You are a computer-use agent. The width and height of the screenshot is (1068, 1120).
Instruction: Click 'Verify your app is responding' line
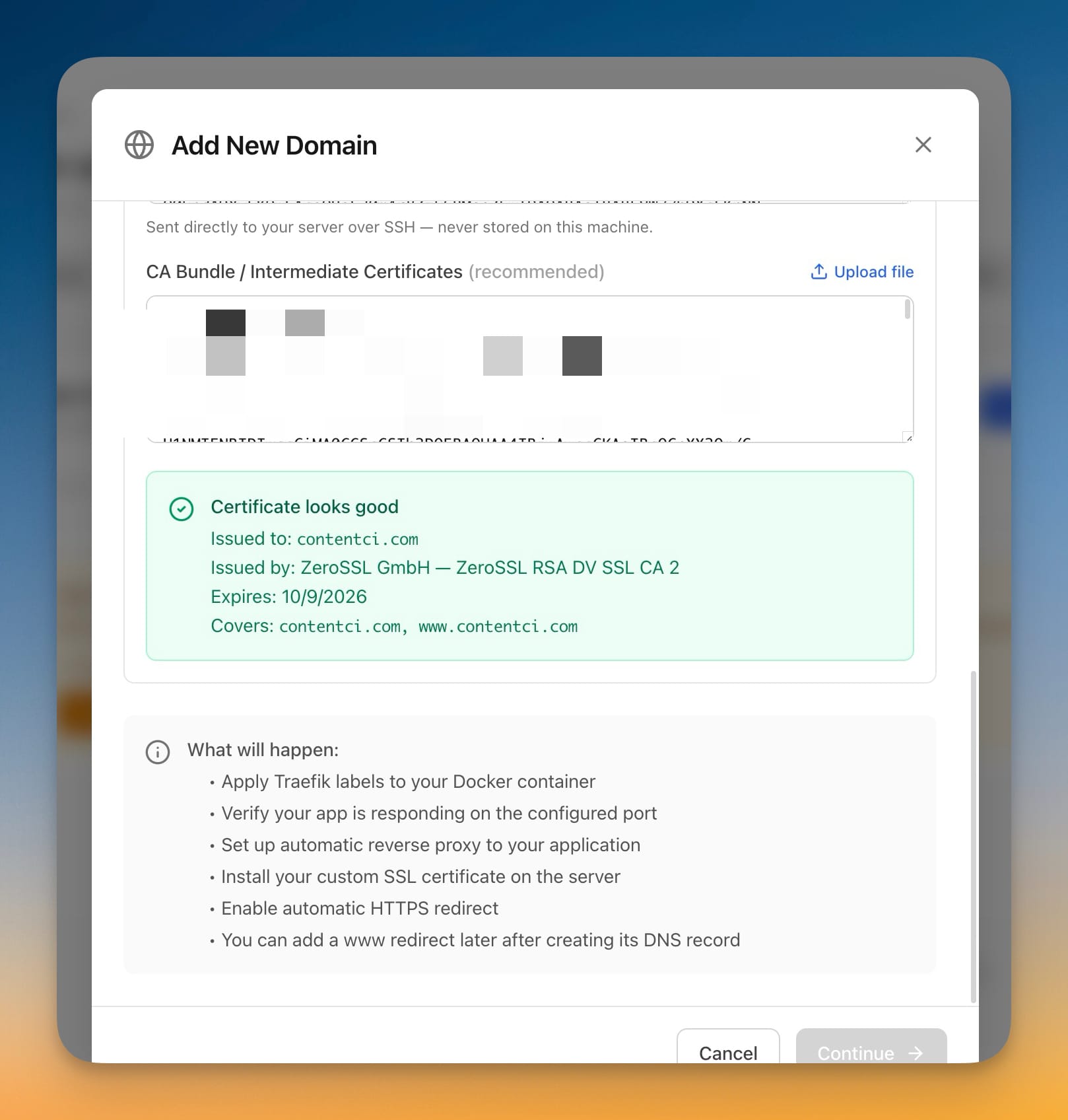click(439, 813)
